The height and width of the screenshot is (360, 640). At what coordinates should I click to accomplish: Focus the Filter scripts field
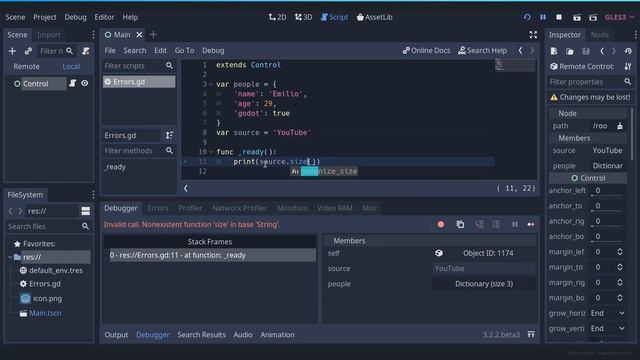pos(139,66)
